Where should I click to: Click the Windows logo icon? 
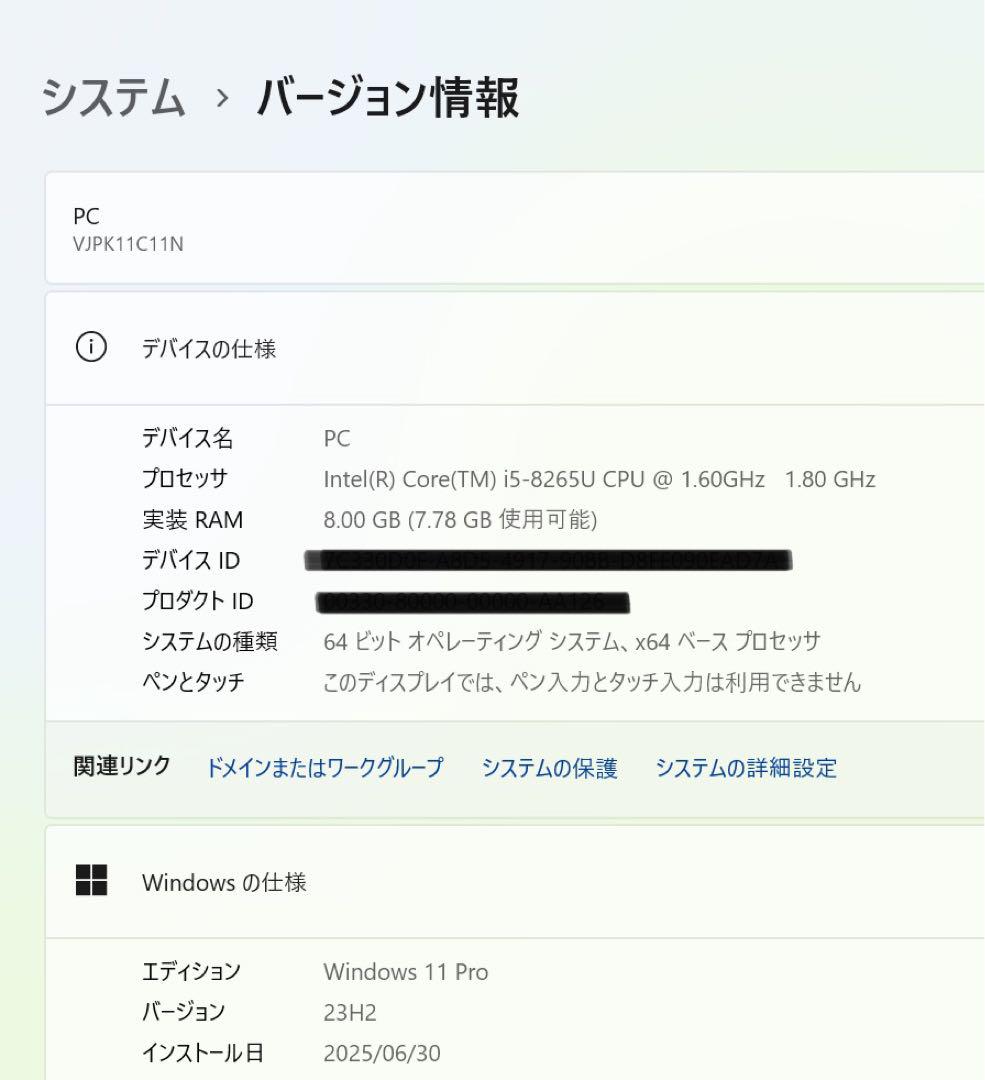tap(91, 880)
